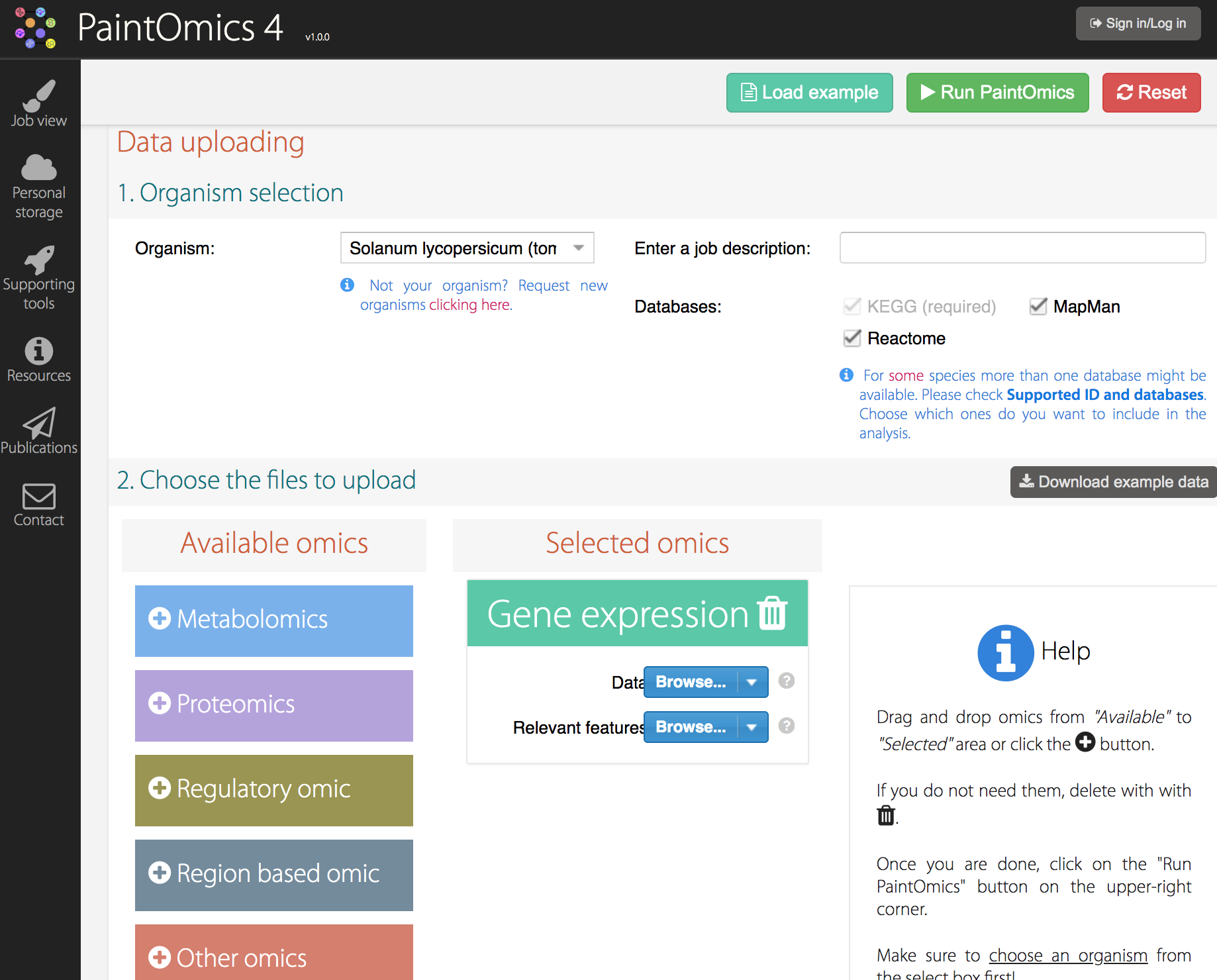The height and width of the screenshot is (980, 1217).
Task: Click the Run PaintOmics button
Action: pyautogui.click(x=997, y=93)
